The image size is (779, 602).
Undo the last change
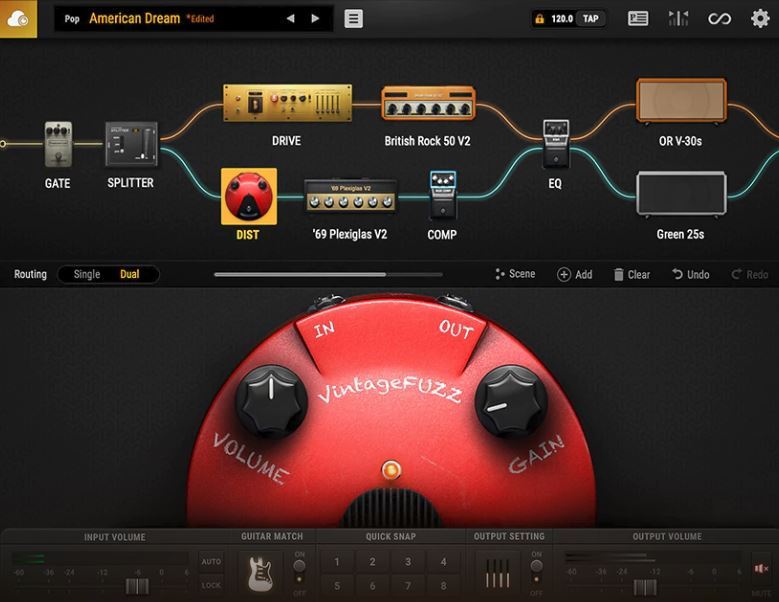point(691,274)
